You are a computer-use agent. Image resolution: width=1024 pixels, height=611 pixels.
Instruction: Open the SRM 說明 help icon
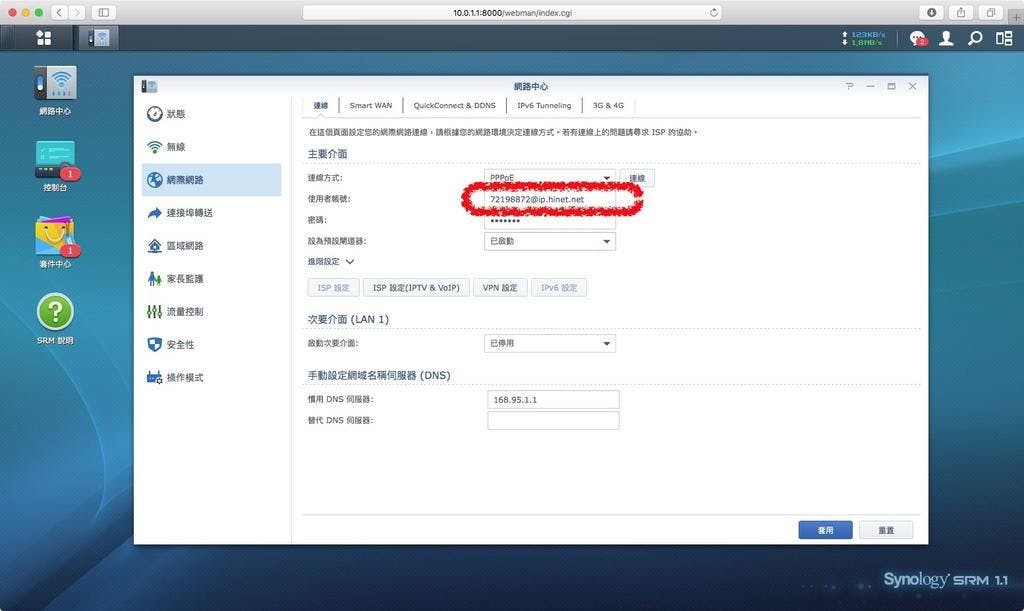coord(55,313)
